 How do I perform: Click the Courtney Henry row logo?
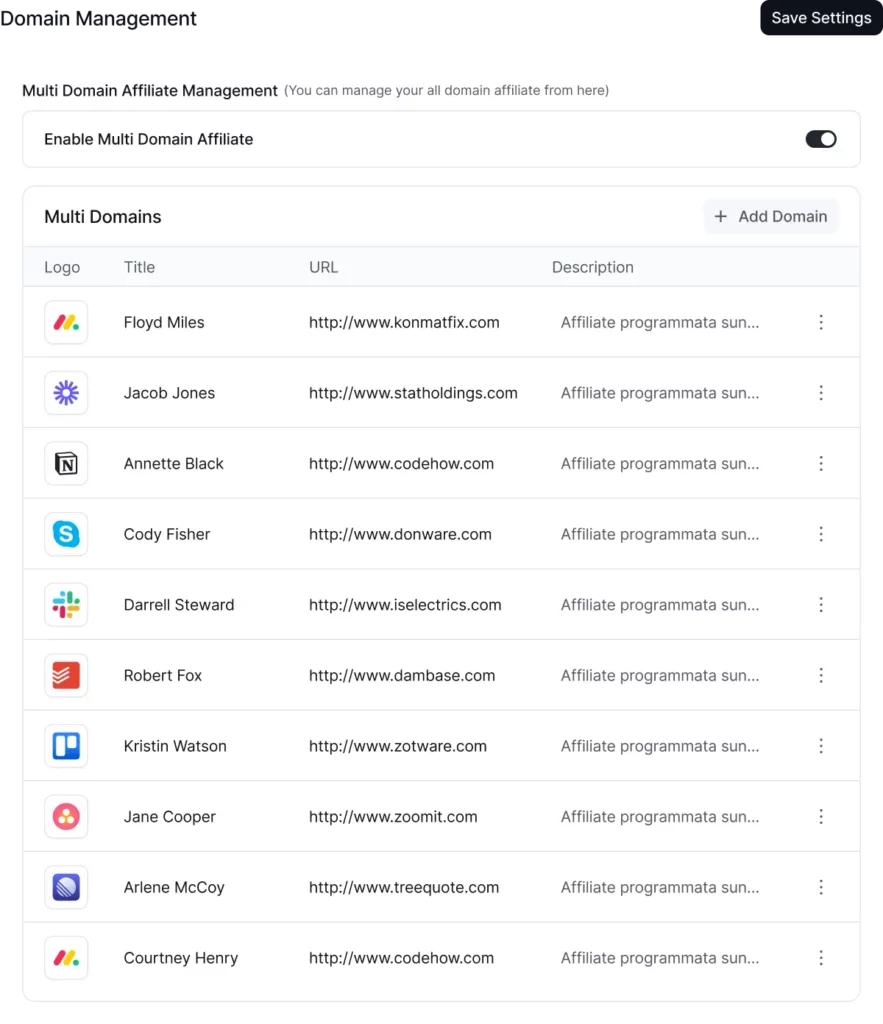tap(66, 958)
